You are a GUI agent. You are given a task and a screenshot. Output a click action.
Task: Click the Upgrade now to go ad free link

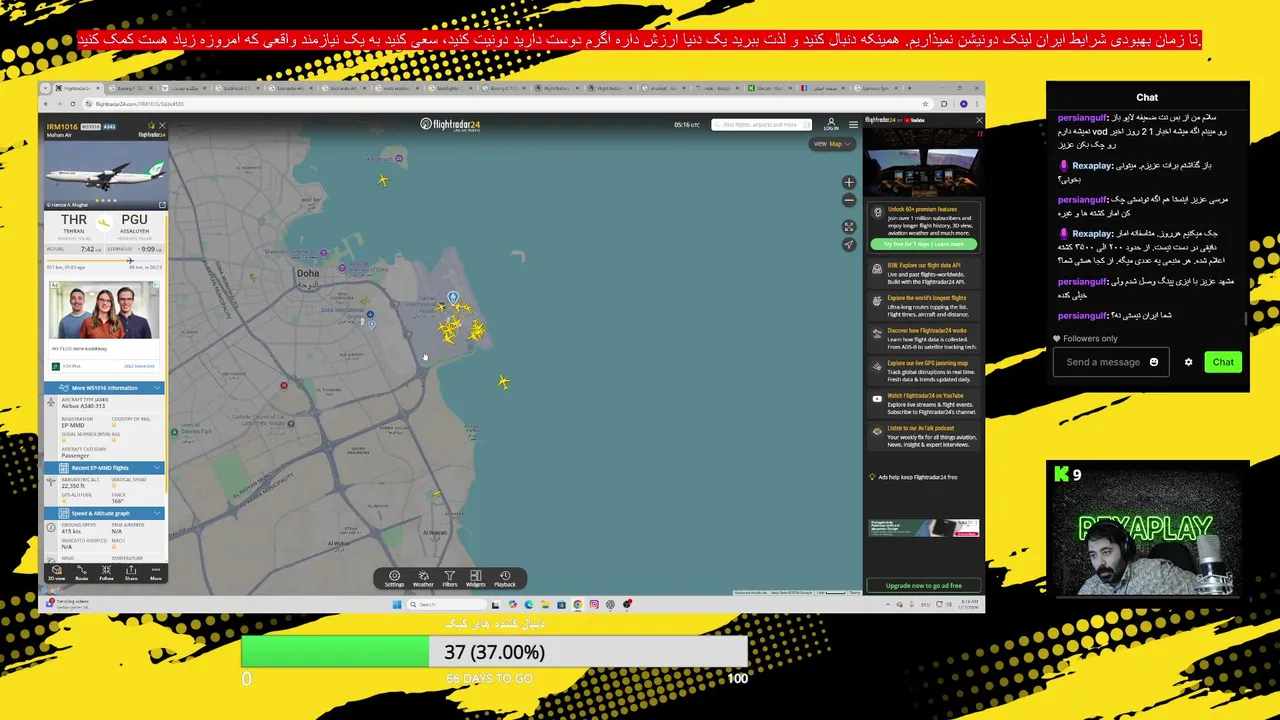tap(923, 586)
